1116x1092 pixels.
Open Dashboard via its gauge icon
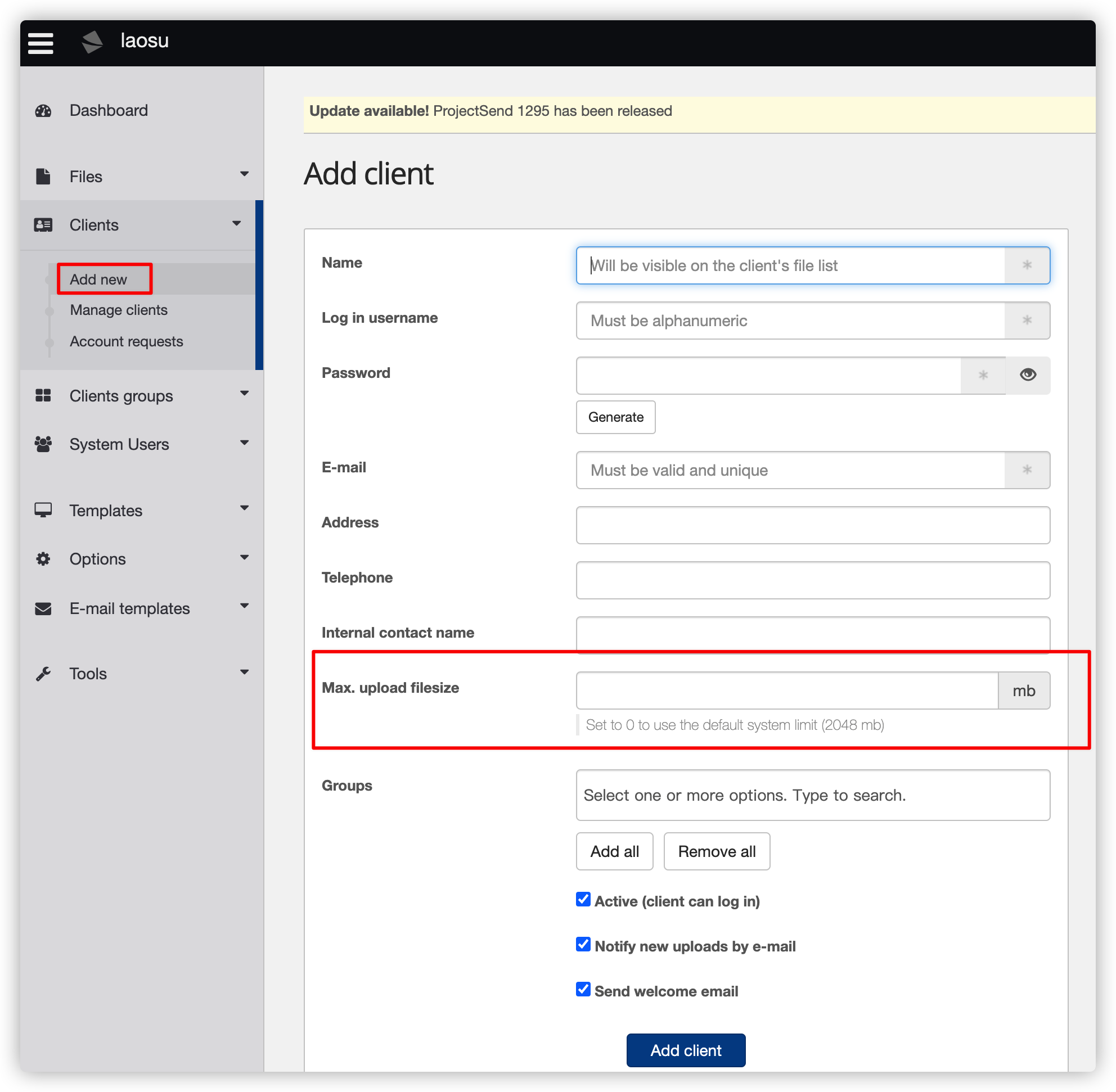[44, 111]
